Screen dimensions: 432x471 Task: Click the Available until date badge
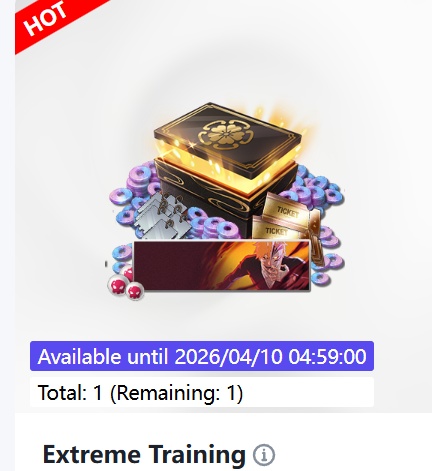(x=202, y=356)
